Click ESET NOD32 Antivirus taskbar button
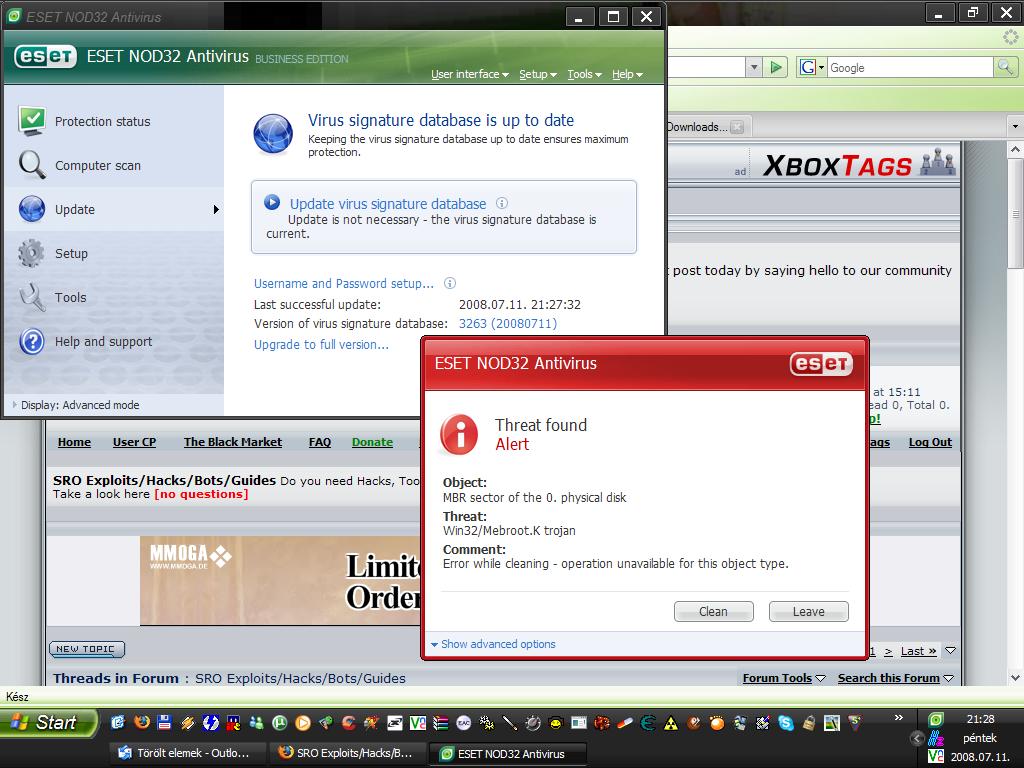 [x=507, y=754]
